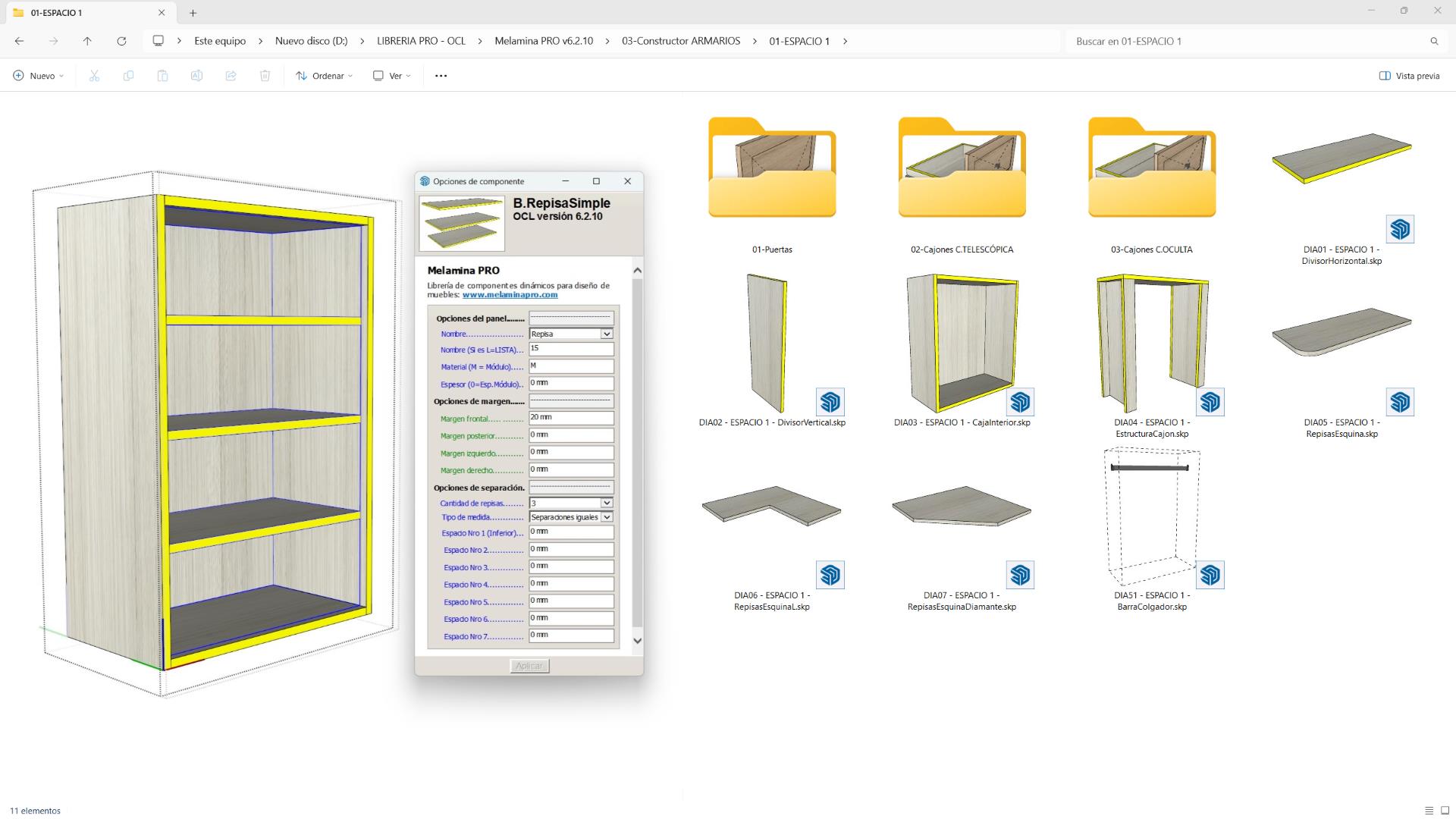
Task: Expand chevron after Este equipo breadcrumb
Action: pos(260,41)
